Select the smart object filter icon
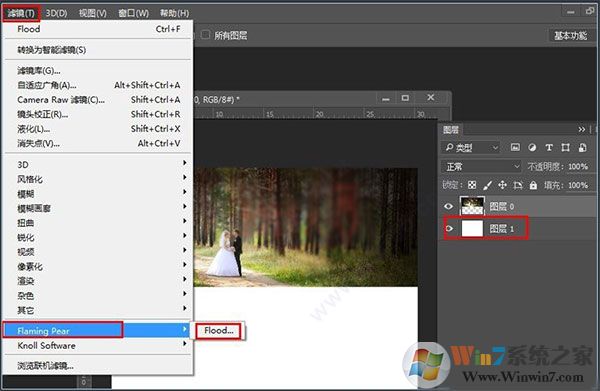The height and width of the screenshot is (391, 600). point(582,147)
